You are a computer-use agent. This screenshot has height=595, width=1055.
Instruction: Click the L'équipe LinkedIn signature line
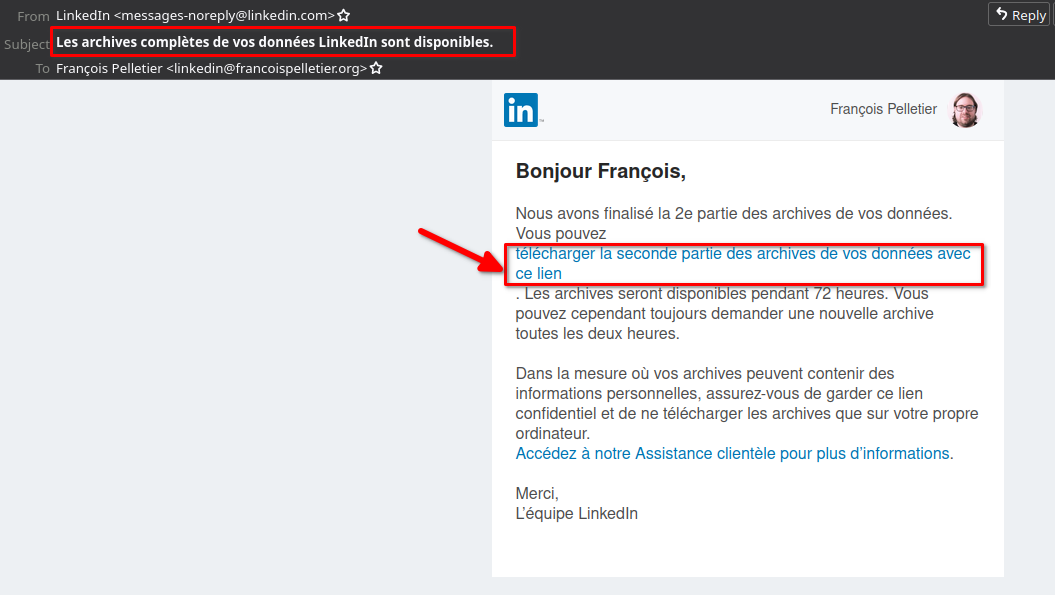click(x=577, y=514)
